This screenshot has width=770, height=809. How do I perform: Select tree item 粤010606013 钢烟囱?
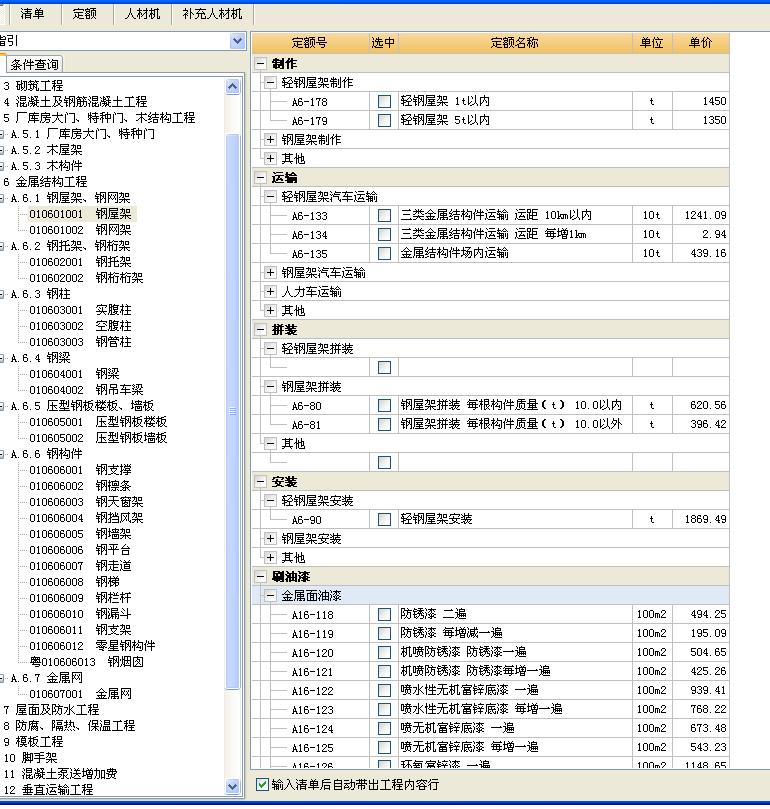coord(87,661)
